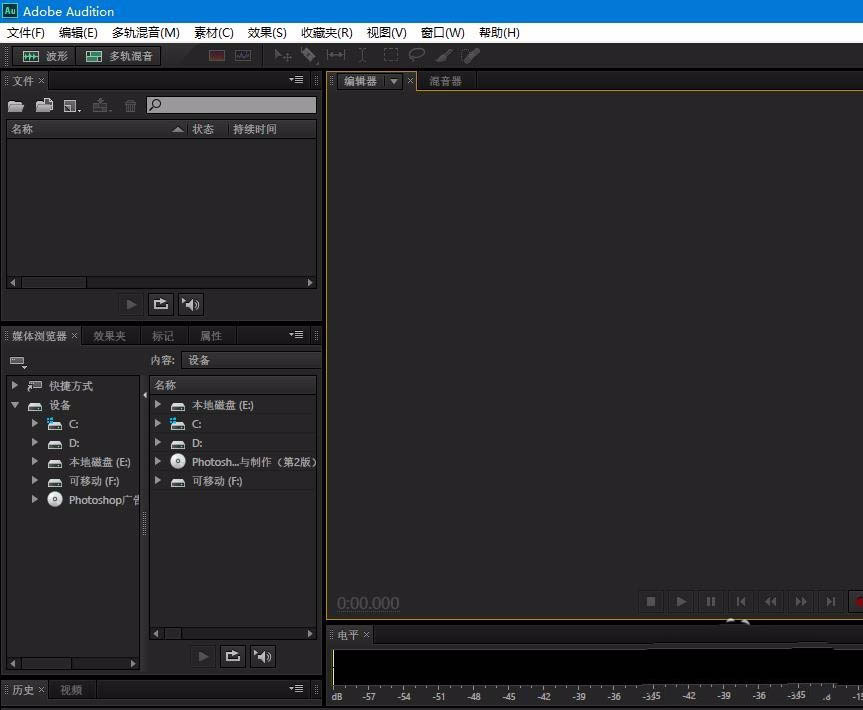Viewport: 863px width, 710px height.
Task: Select the Razor tool
Action: click(309, 56)
